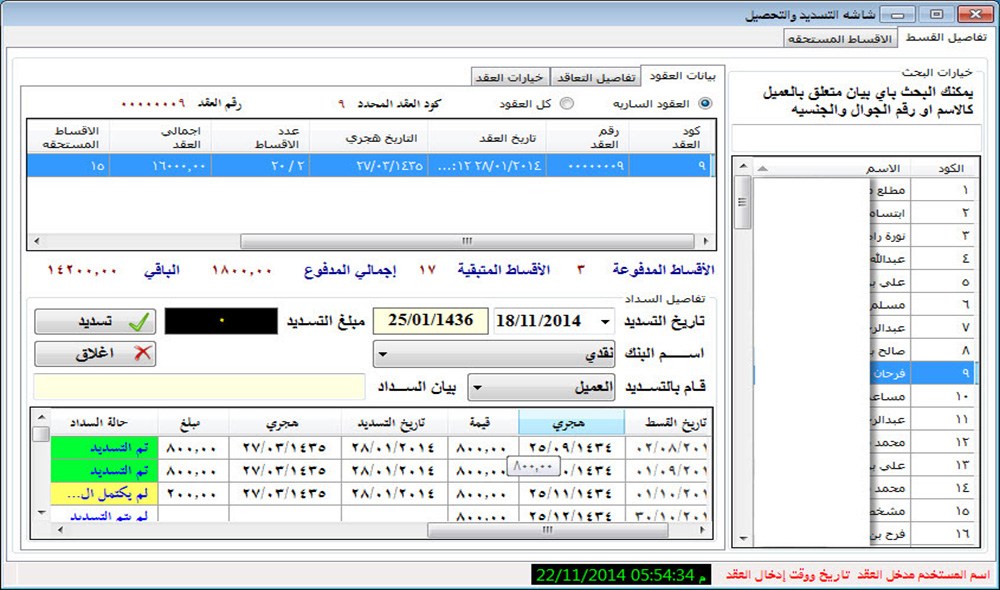Select the العقود الساريه radio button
1000x590 pixels.
point(706,104)
